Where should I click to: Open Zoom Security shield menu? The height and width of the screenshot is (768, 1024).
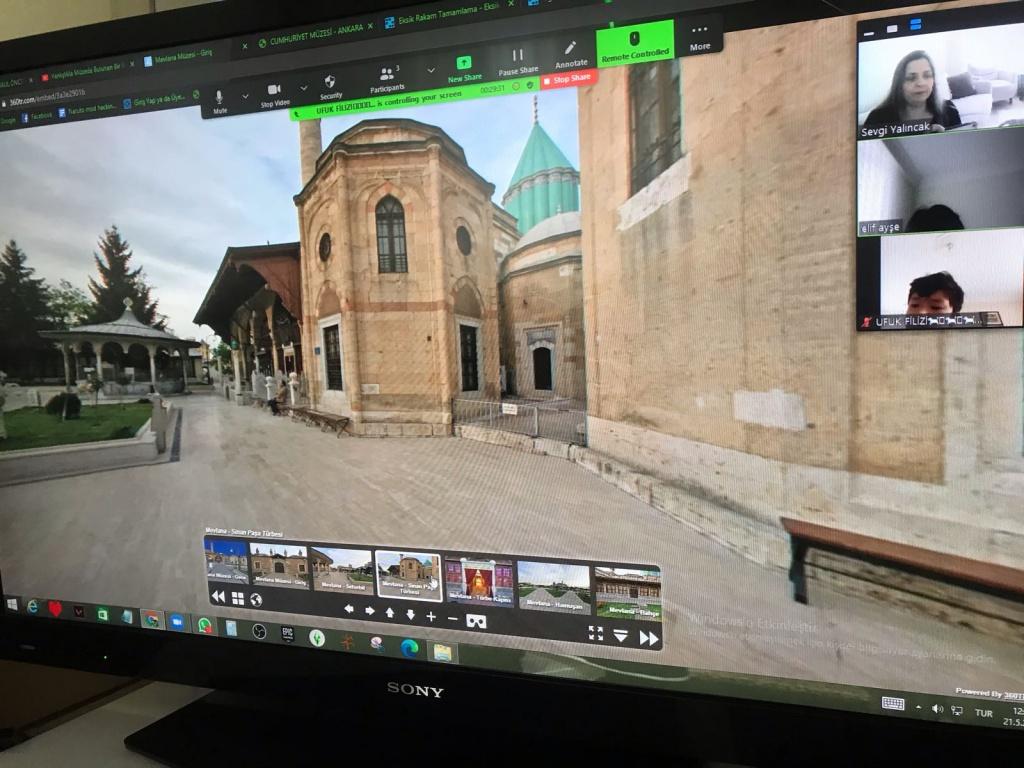click(330, 86)
